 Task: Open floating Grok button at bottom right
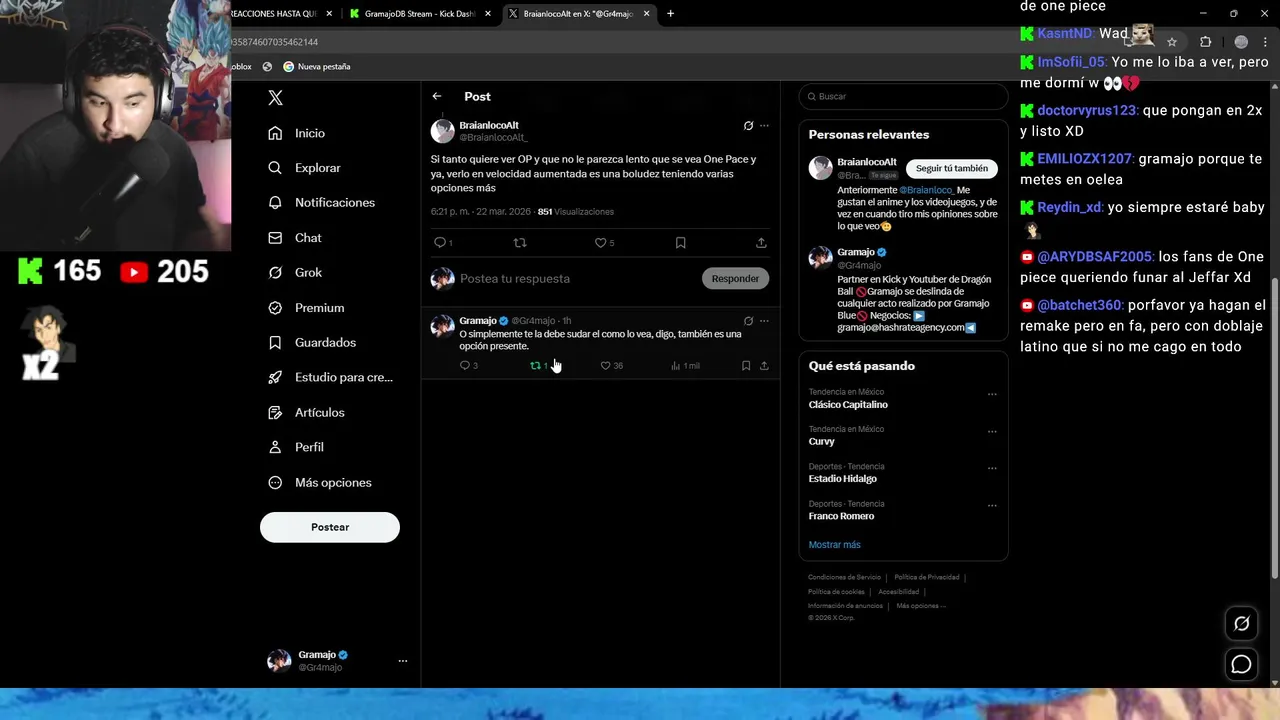[1241, 623]
